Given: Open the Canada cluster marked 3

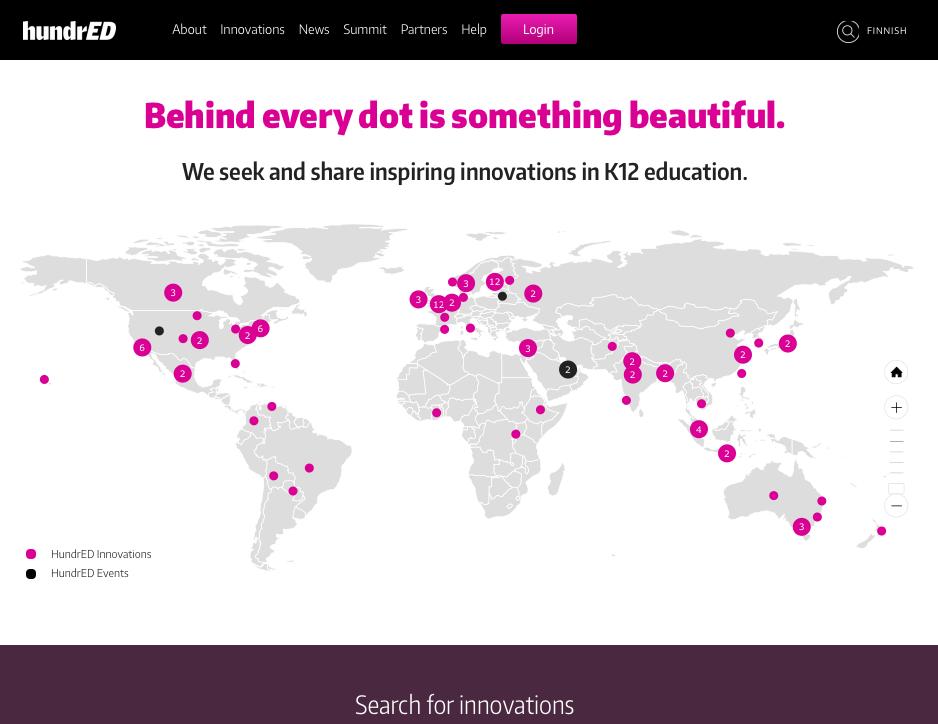Looking at the screenshot, I should [173, 292].
